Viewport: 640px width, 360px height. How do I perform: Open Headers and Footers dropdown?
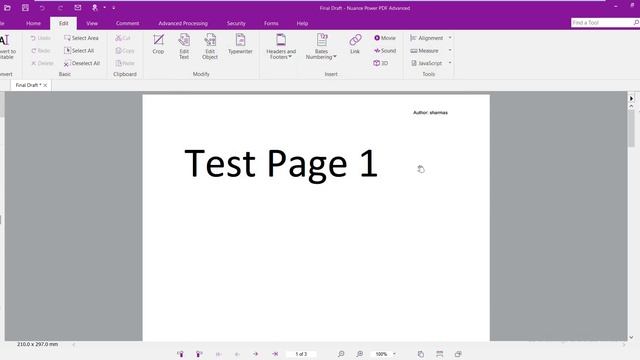pos(281,47)
